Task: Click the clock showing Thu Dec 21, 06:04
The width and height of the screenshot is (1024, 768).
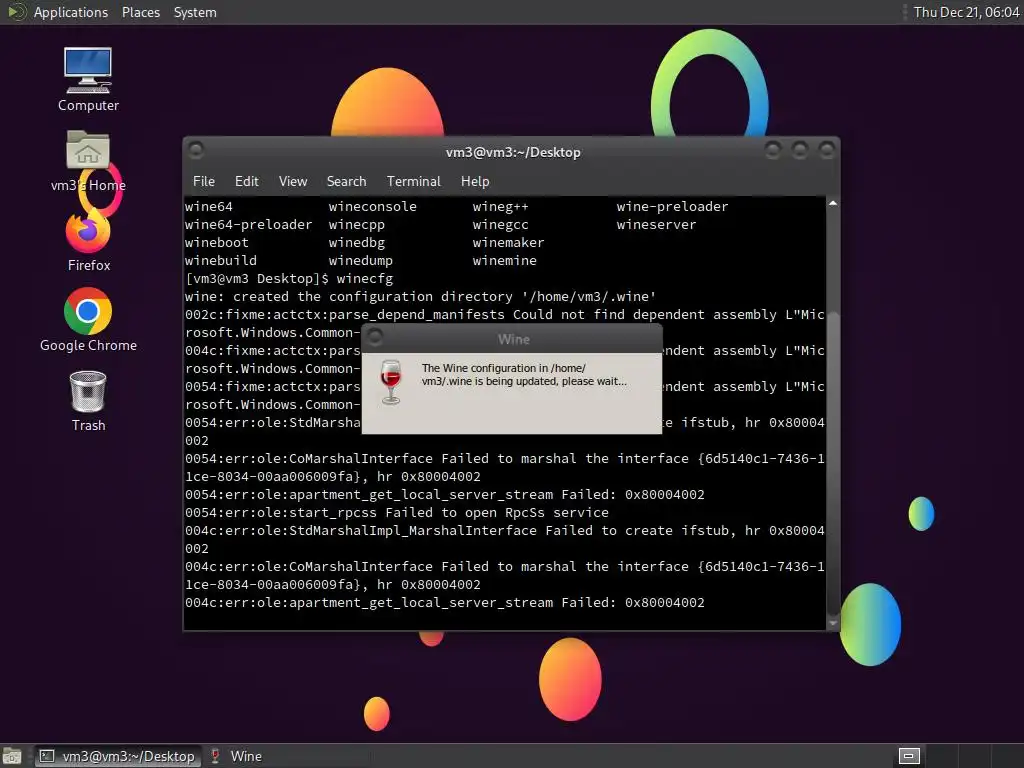Action: pos(966,12)
